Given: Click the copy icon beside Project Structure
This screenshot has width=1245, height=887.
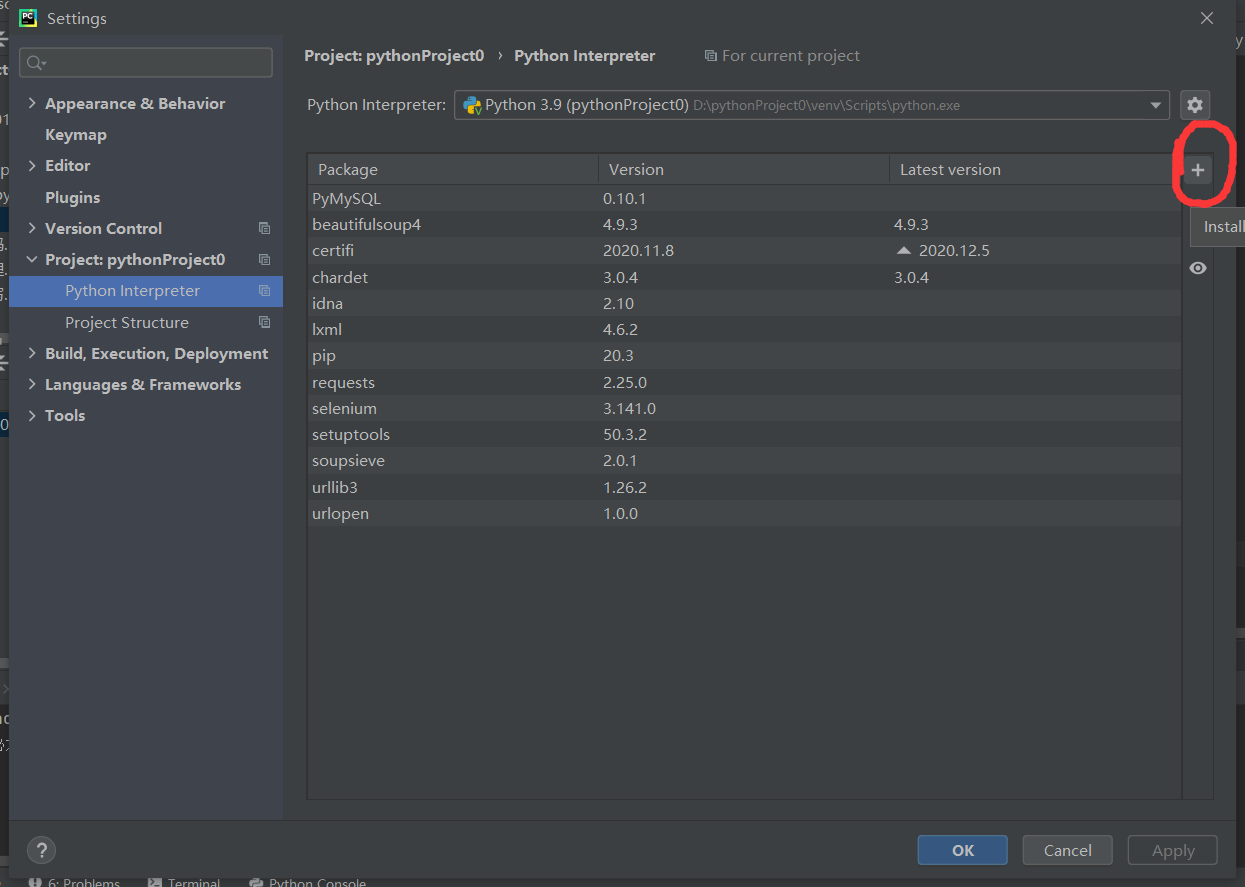Looking at the screenshot, I should click(264, 322).
